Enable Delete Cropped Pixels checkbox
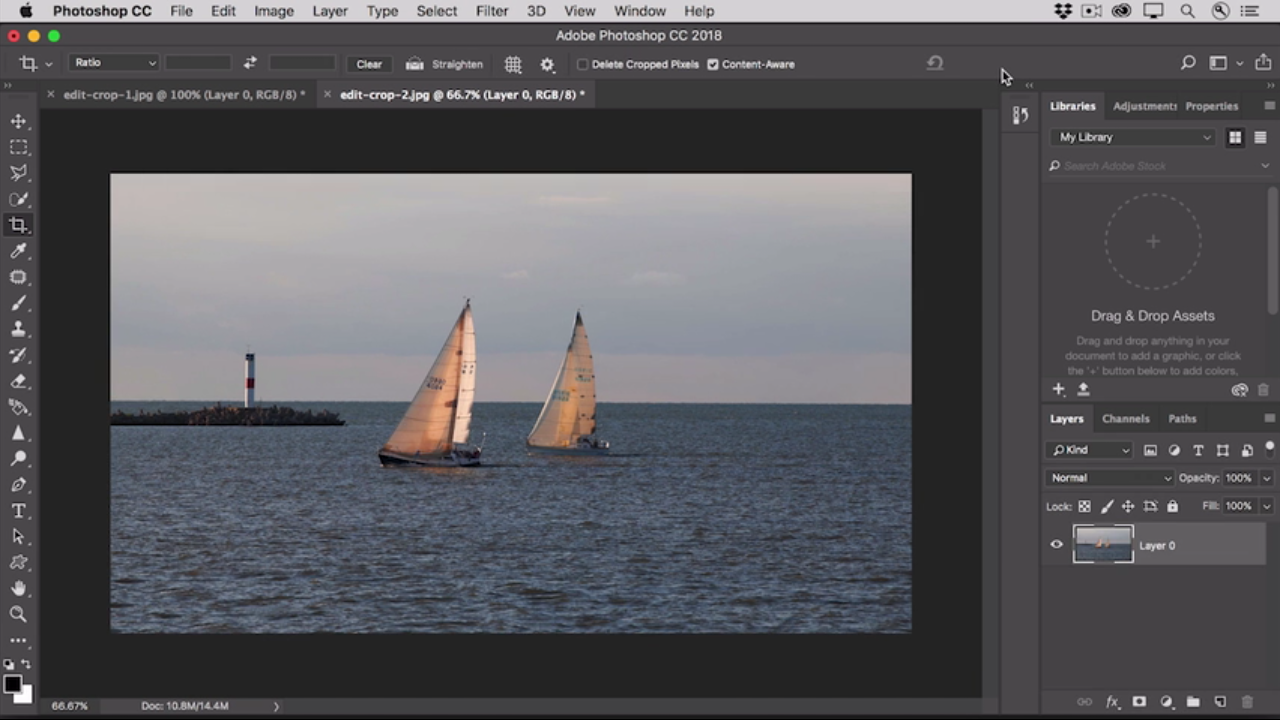Image resolution: width=1280 pixels, height=720 pixels. click(x=583, y=64)
